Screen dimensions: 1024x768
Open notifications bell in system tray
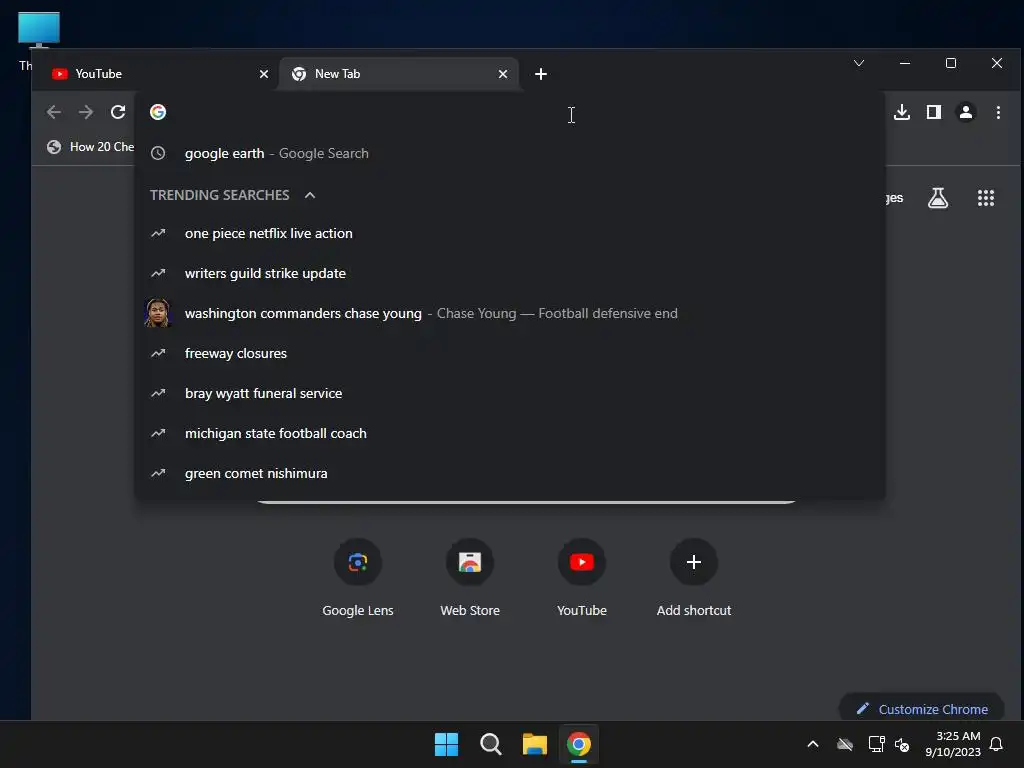997,744
